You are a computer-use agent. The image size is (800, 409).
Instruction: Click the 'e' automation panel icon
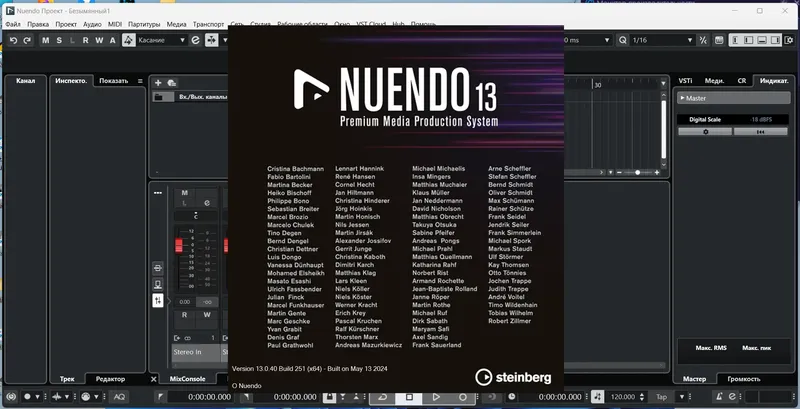pyautogui.click(x=195, y=40)
